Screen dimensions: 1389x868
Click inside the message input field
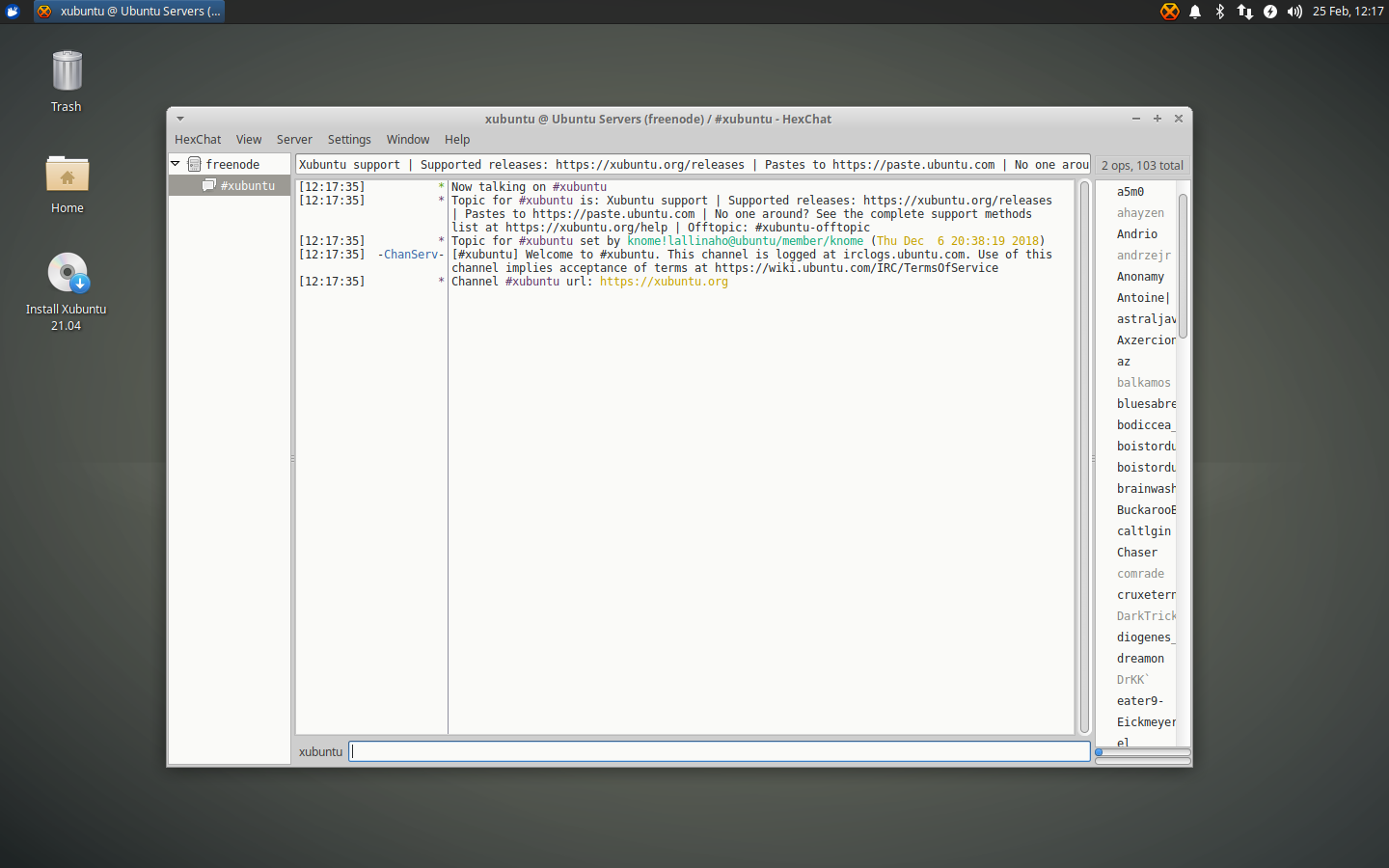pyautogui.click(x=719, y=751)
